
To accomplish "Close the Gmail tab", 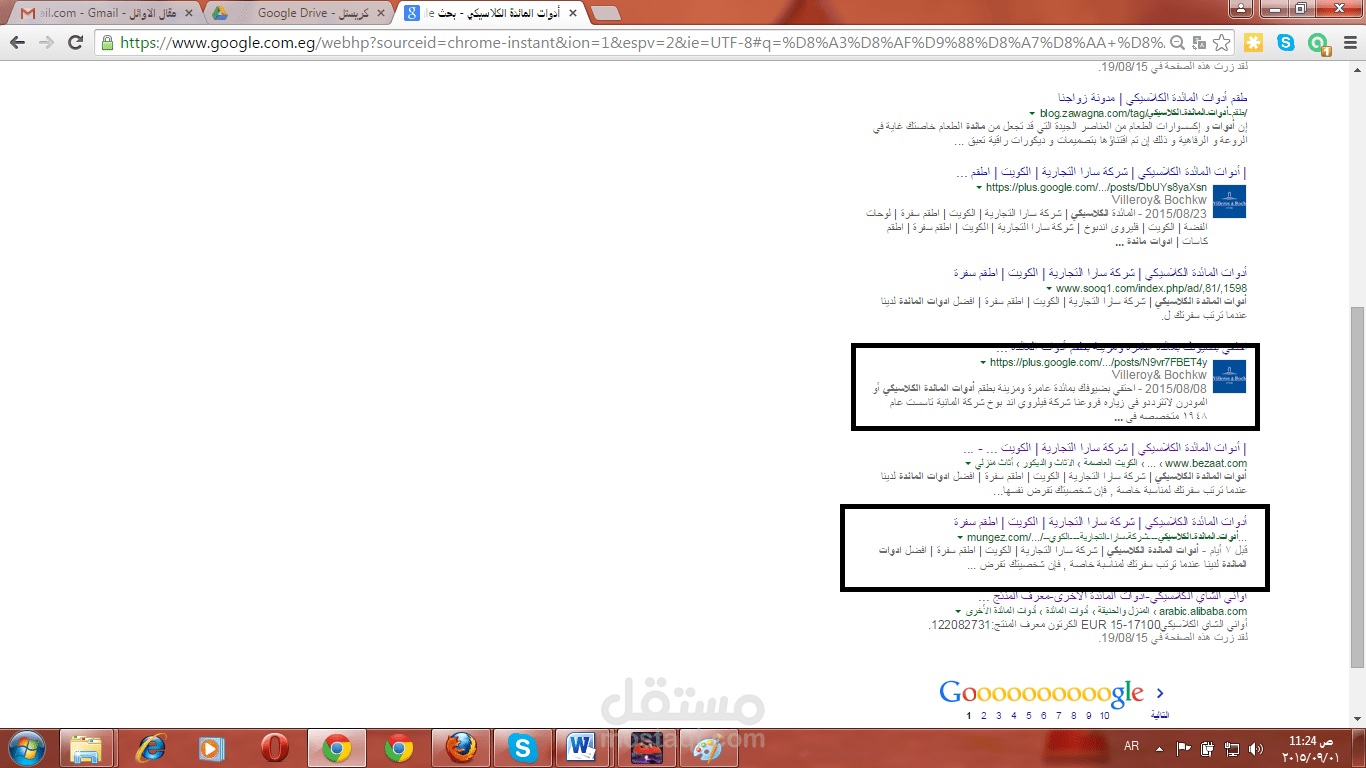I will point(189,13).
